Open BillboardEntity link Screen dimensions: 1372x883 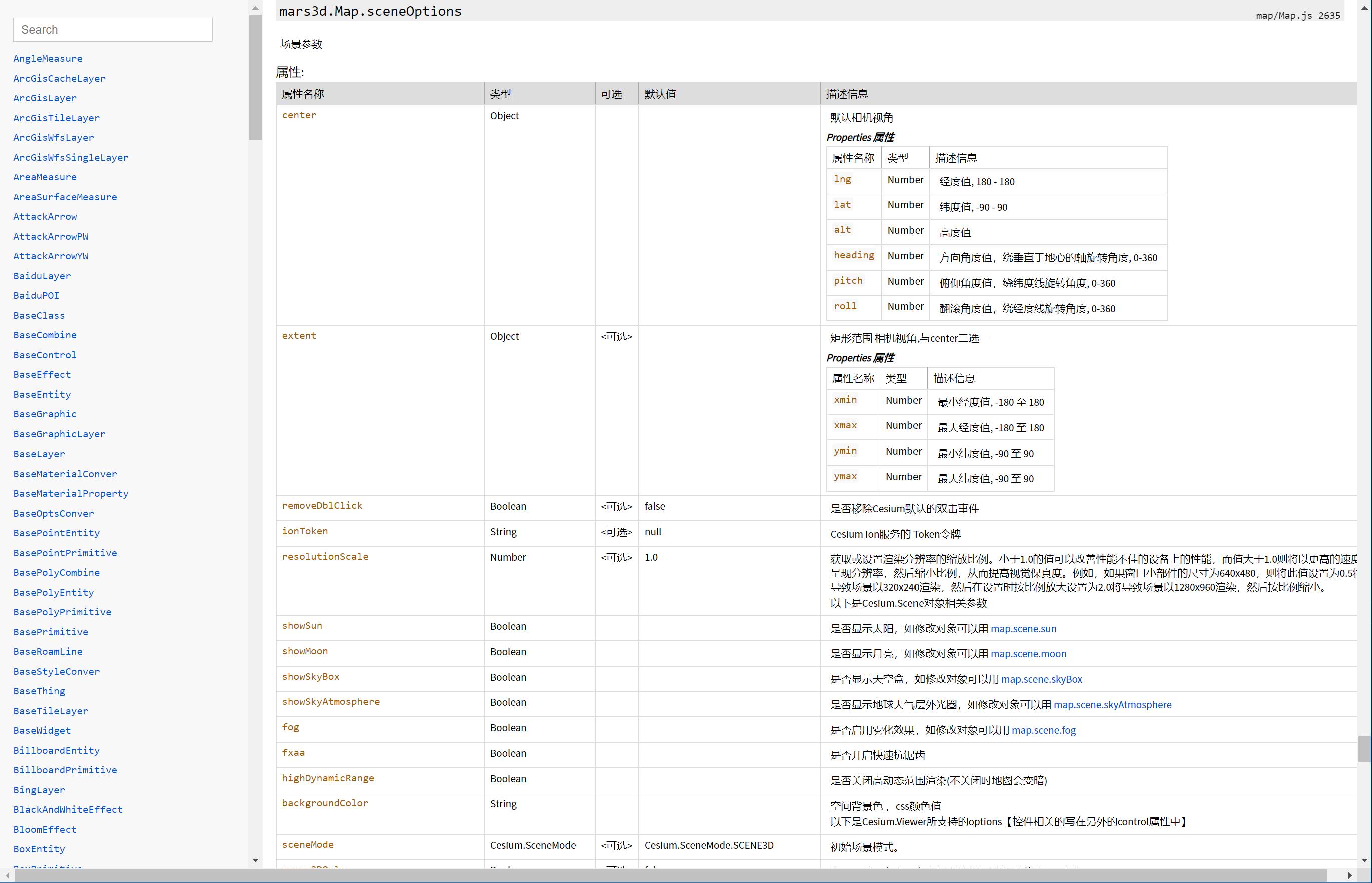tap(56, 750)
